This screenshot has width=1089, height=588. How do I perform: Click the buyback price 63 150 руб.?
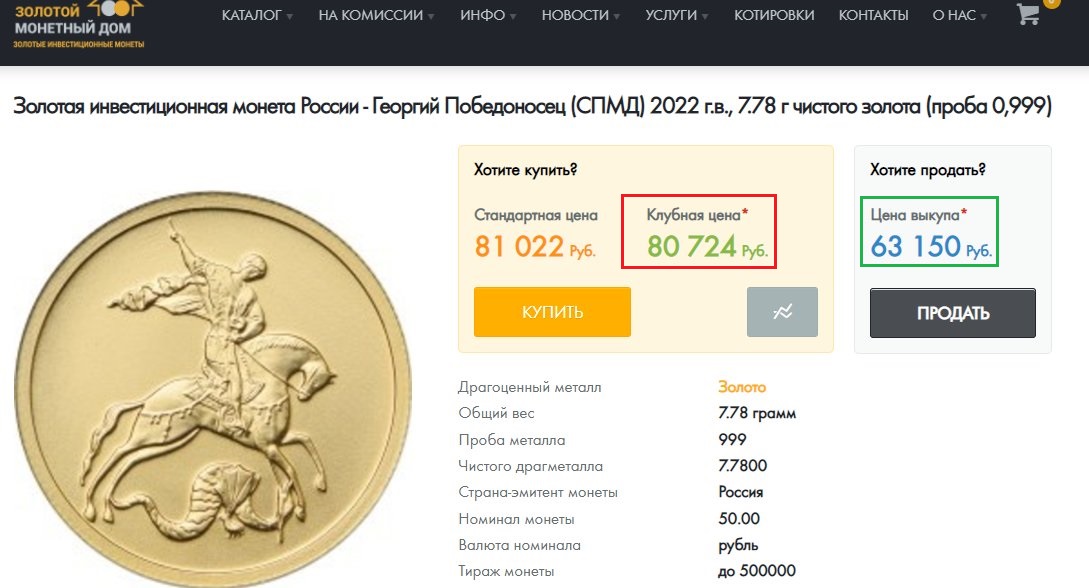point(931,246)
